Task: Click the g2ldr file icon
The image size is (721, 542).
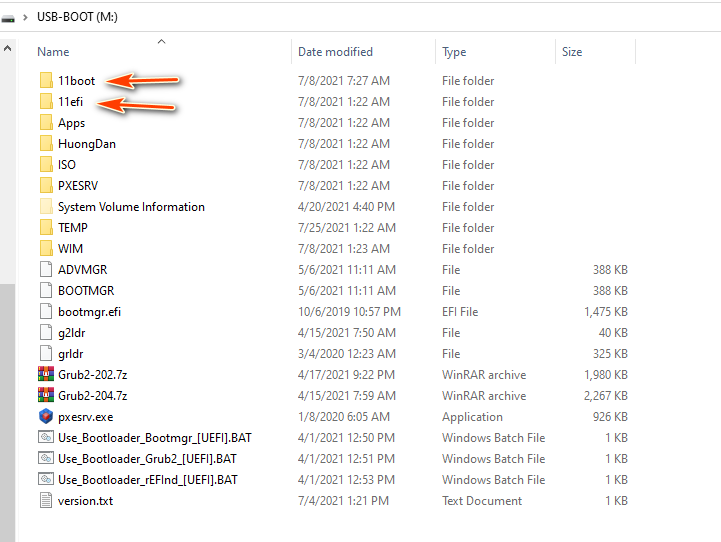Action: [x=46, y=332]
